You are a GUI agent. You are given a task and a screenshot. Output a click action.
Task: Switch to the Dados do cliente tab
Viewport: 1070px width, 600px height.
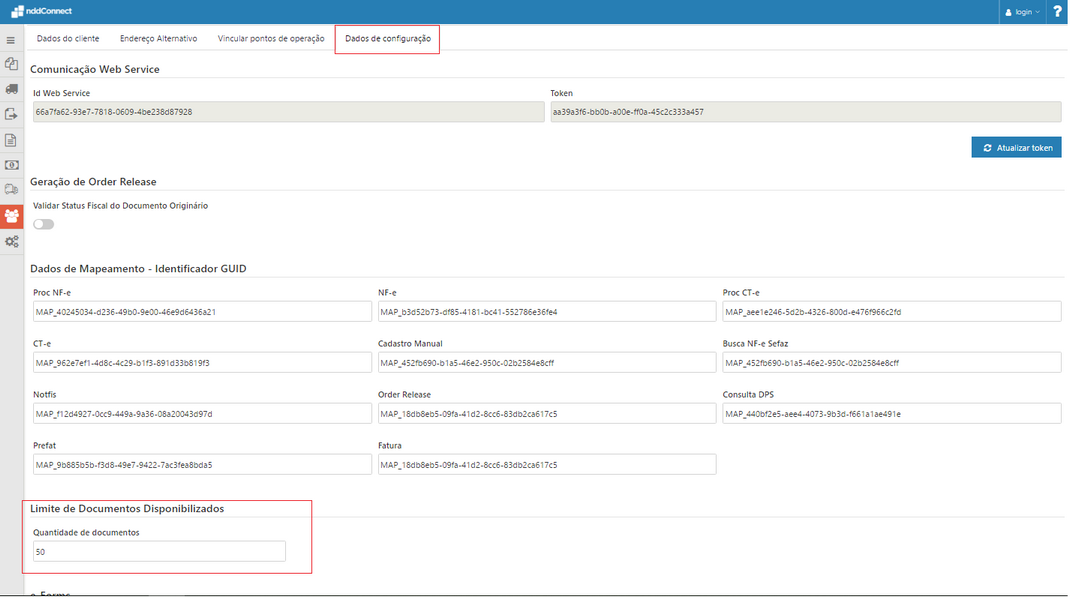(68, 39)
